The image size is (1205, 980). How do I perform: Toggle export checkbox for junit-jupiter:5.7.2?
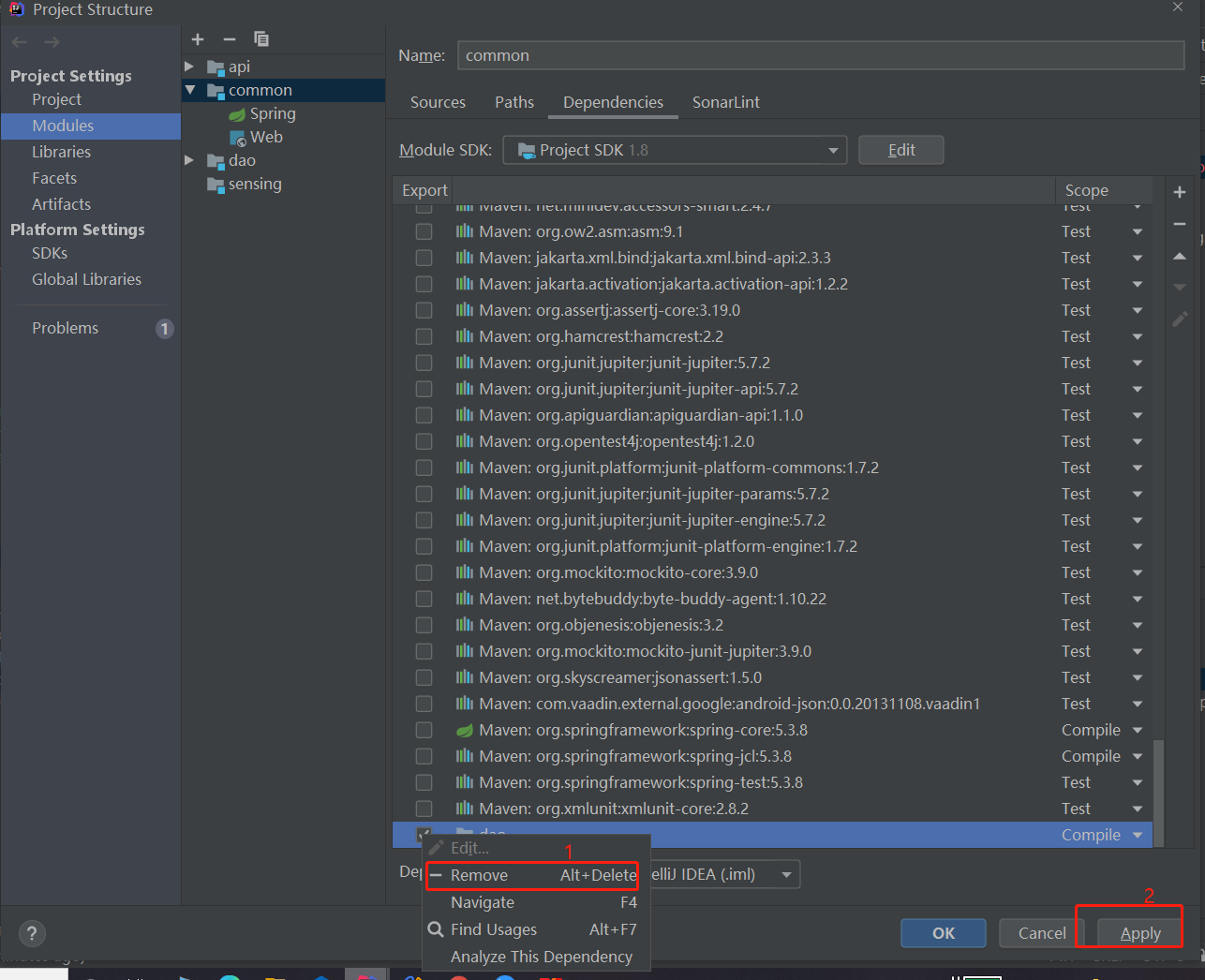pos(424,363)
